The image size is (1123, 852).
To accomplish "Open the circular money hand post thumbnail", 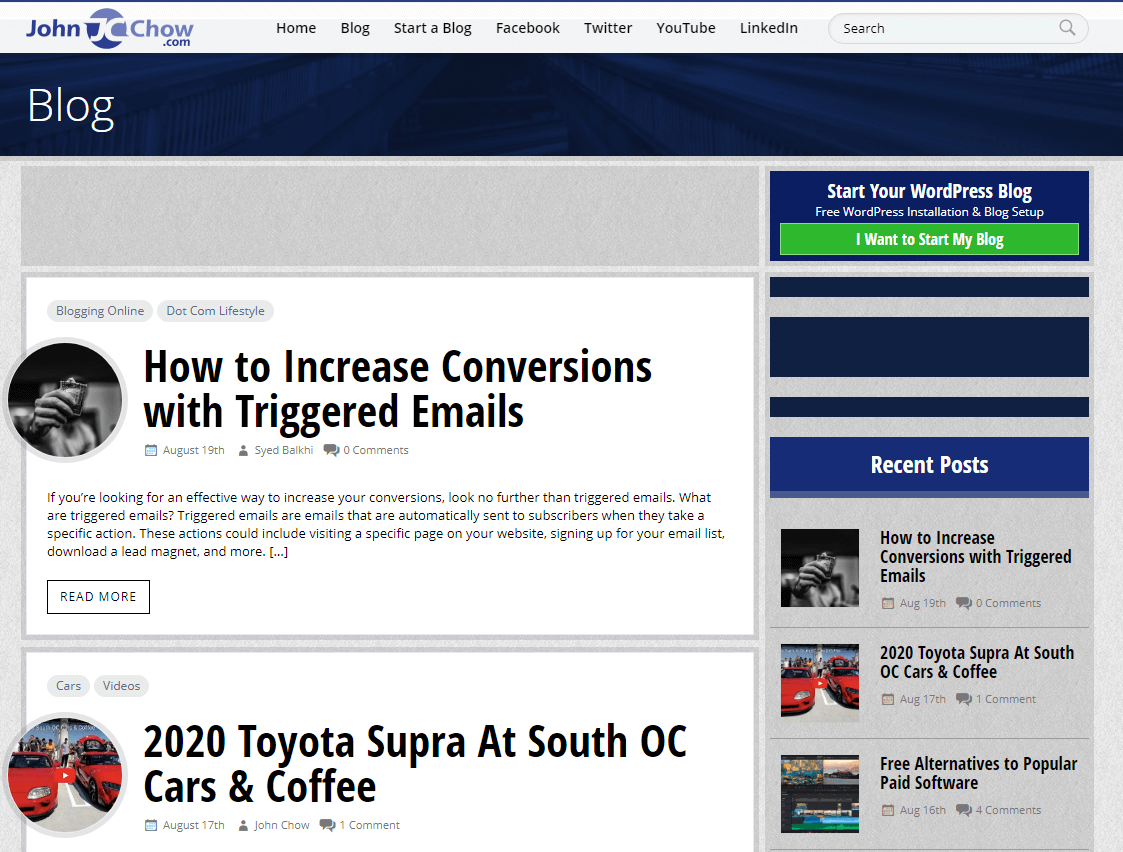I will coord(65,400).
